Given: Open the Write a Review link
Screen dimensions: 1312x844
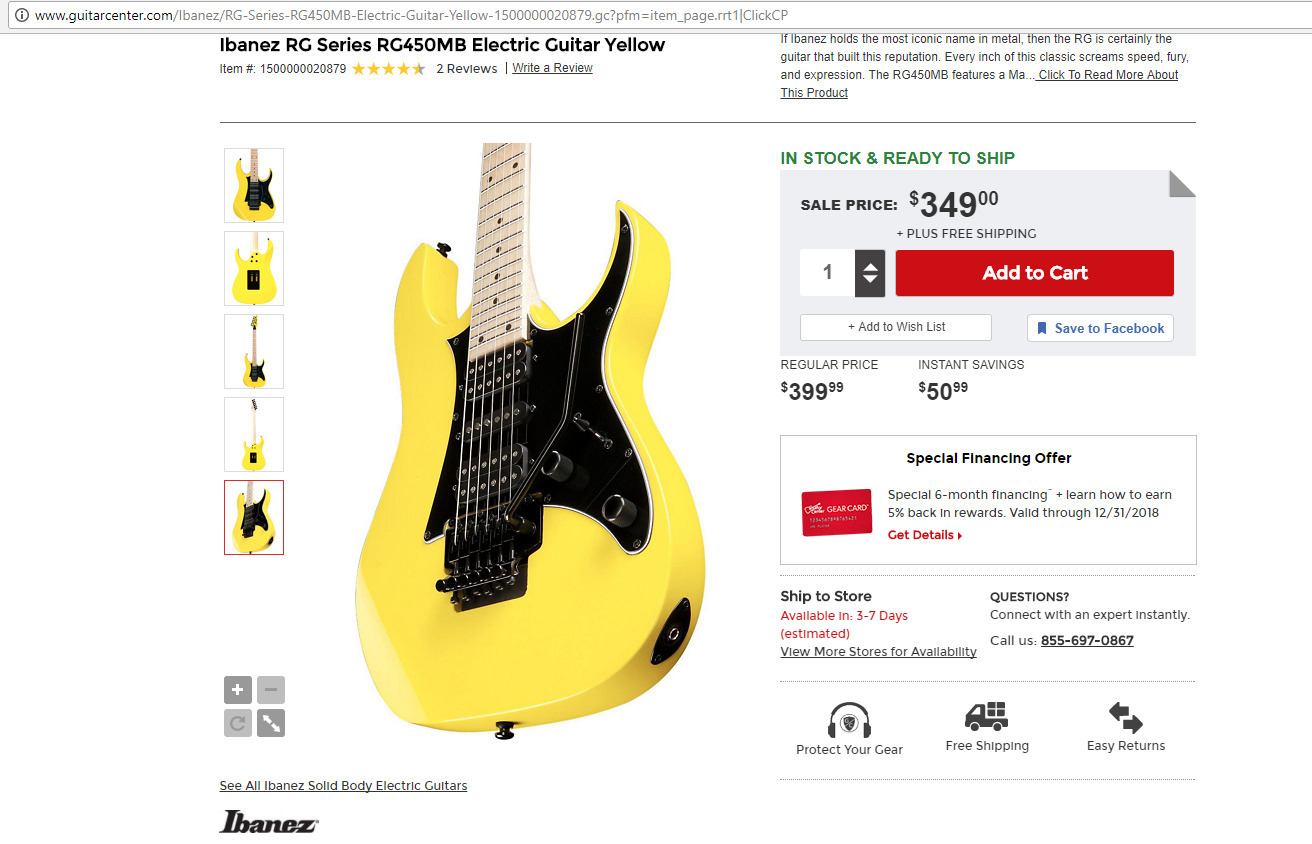Looking at the screenshot, I should point(553,68).
